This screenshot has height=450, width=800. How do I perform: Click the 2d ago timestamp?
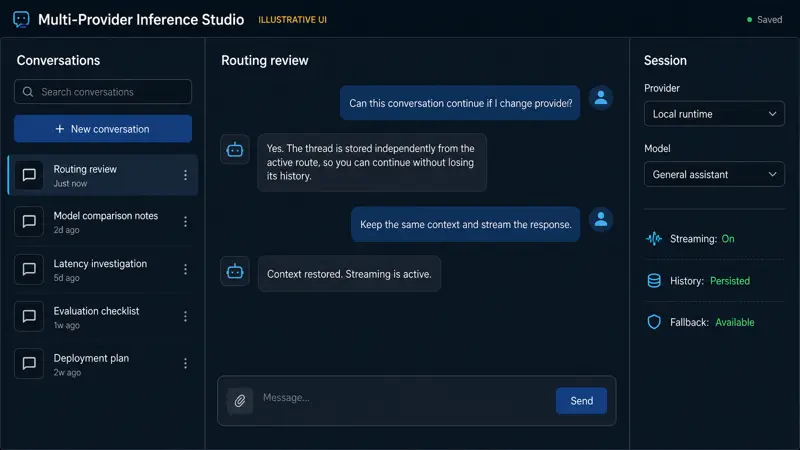point(66,230)
